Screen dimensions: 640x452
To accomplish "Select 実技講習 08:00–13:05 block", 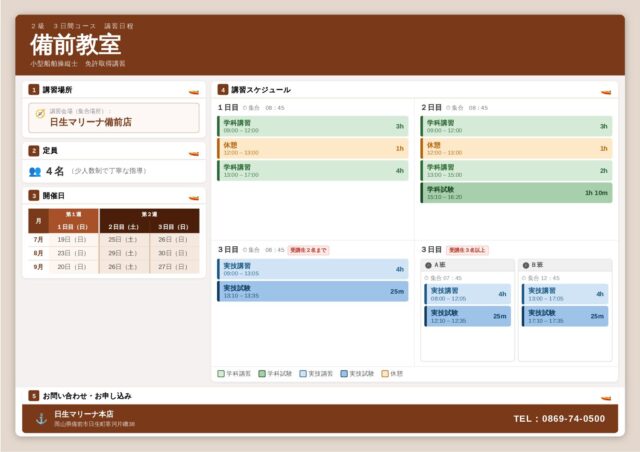I will 313,269.
